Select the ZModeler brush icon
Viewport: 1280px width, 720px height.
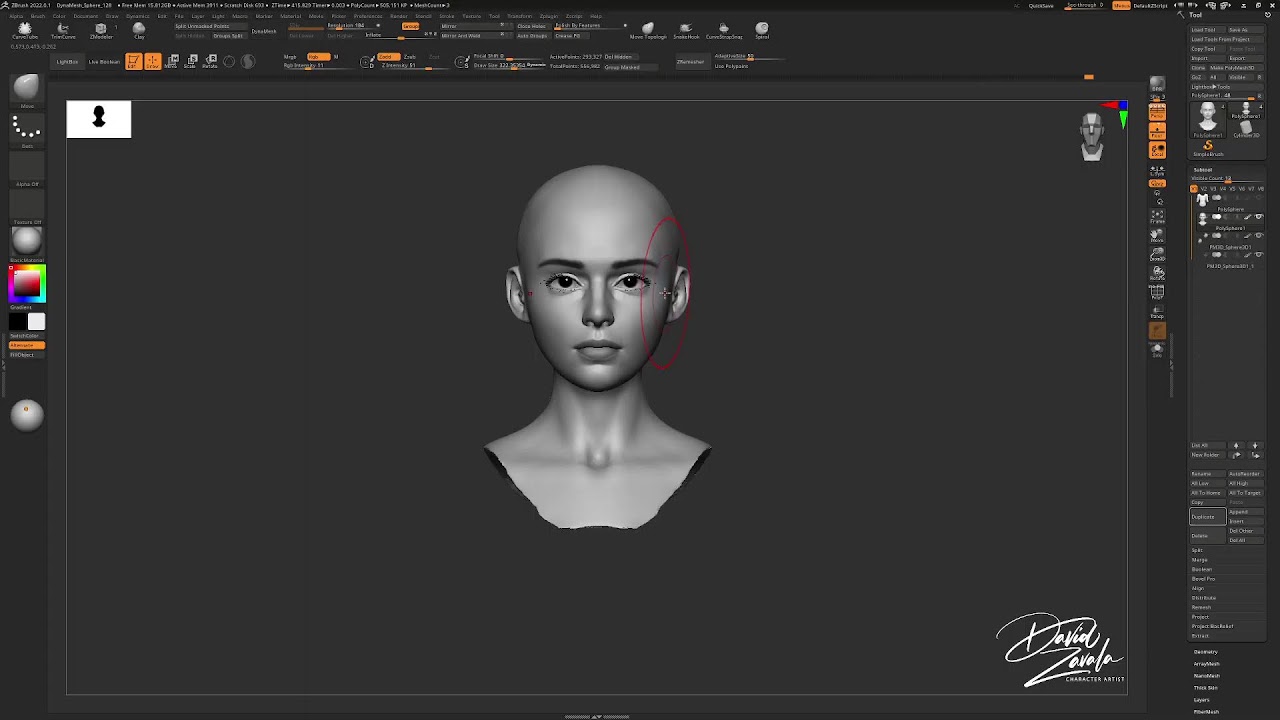coord(101,30)
